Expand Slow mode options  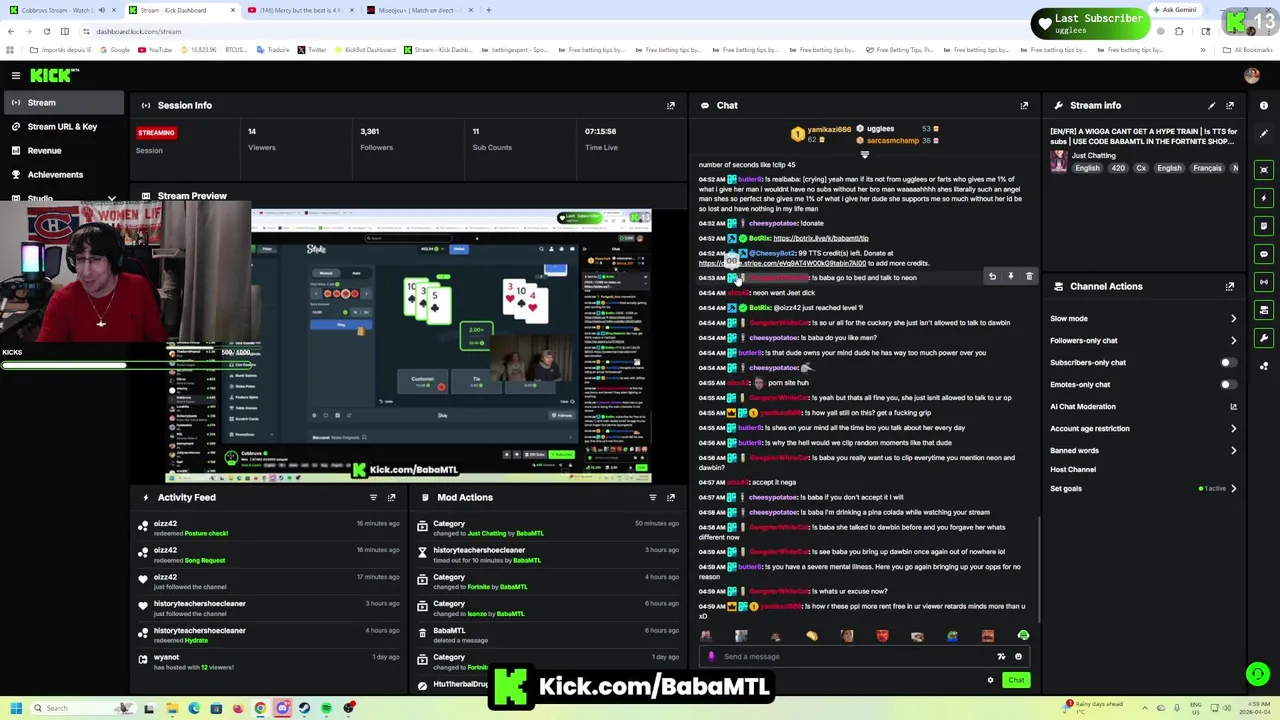click(x=1233, y=319)
